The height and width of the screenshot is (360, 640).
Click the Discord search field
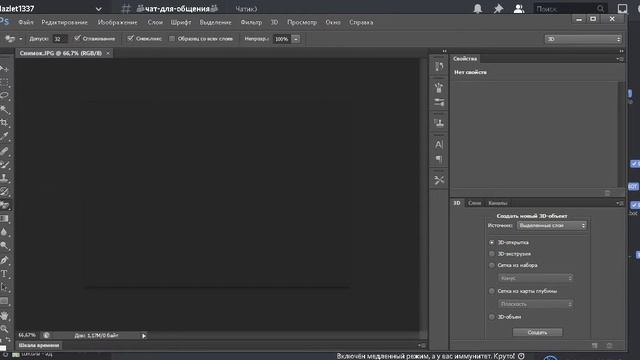coord(570,9)
